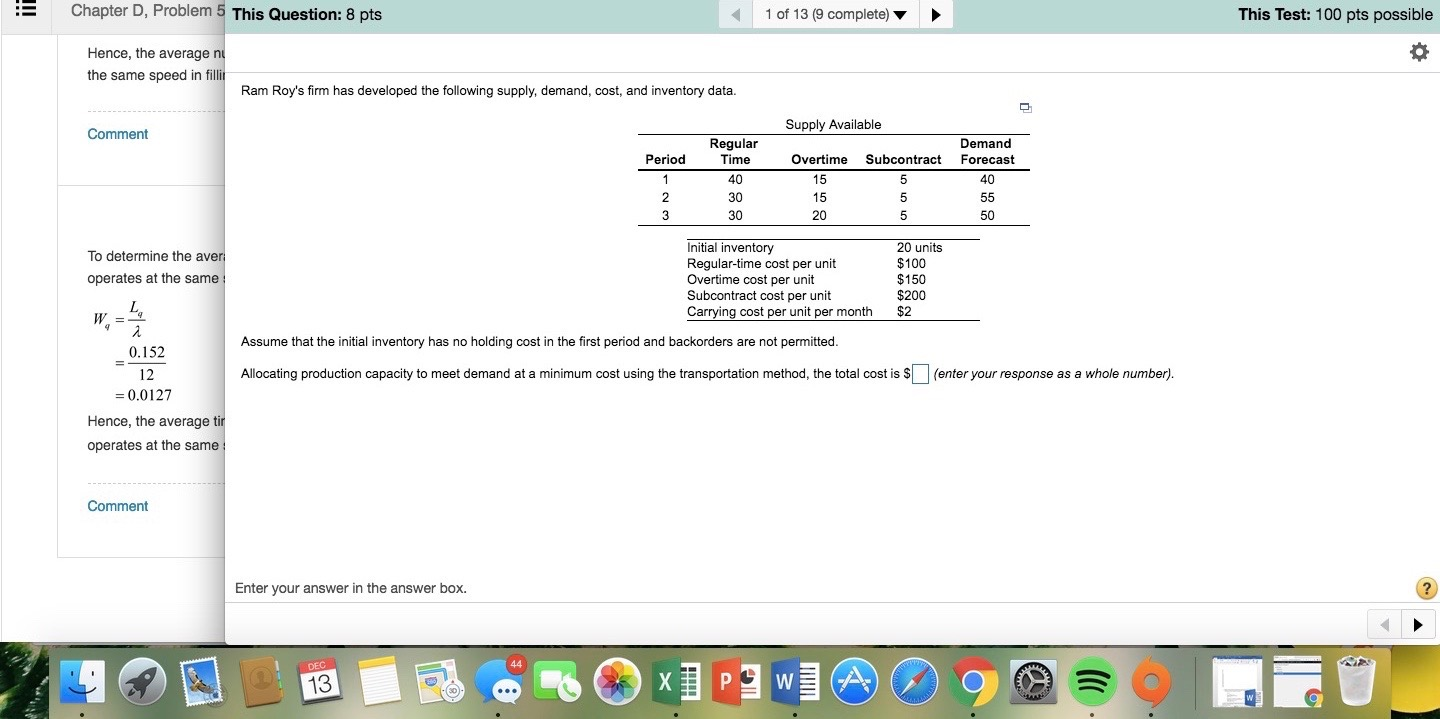Click the upper Comment link
This screenshot has height=719, width=1440.
[x=117, y=133]
